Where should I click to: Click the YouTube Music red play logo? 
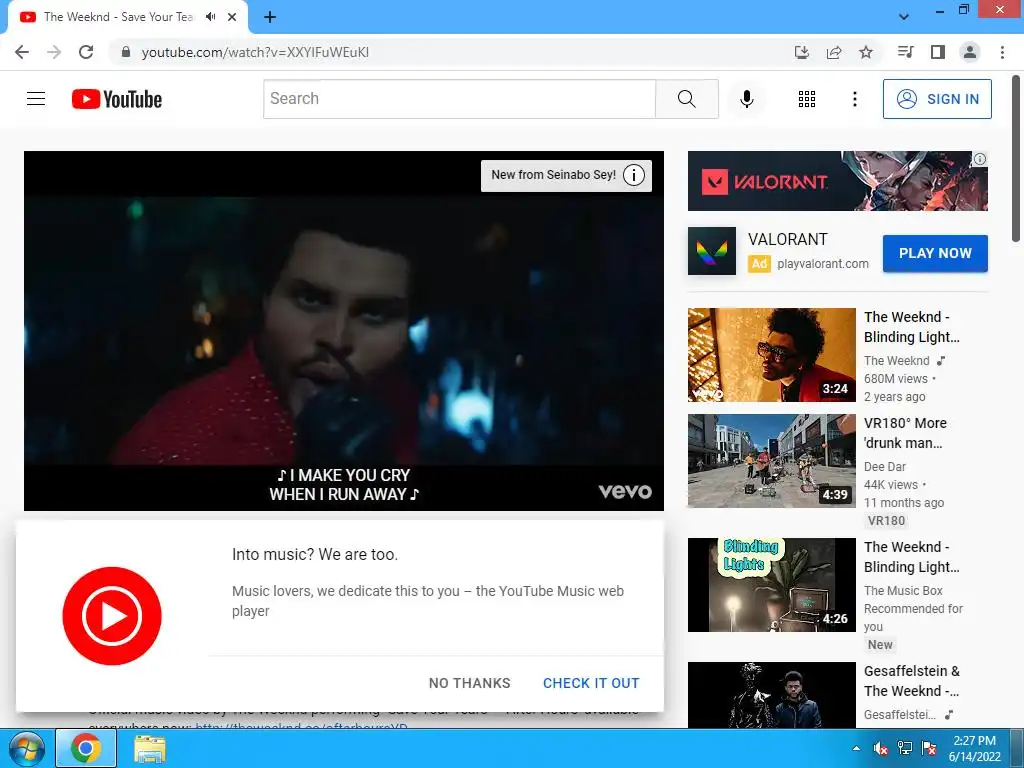tap(112, 616)
